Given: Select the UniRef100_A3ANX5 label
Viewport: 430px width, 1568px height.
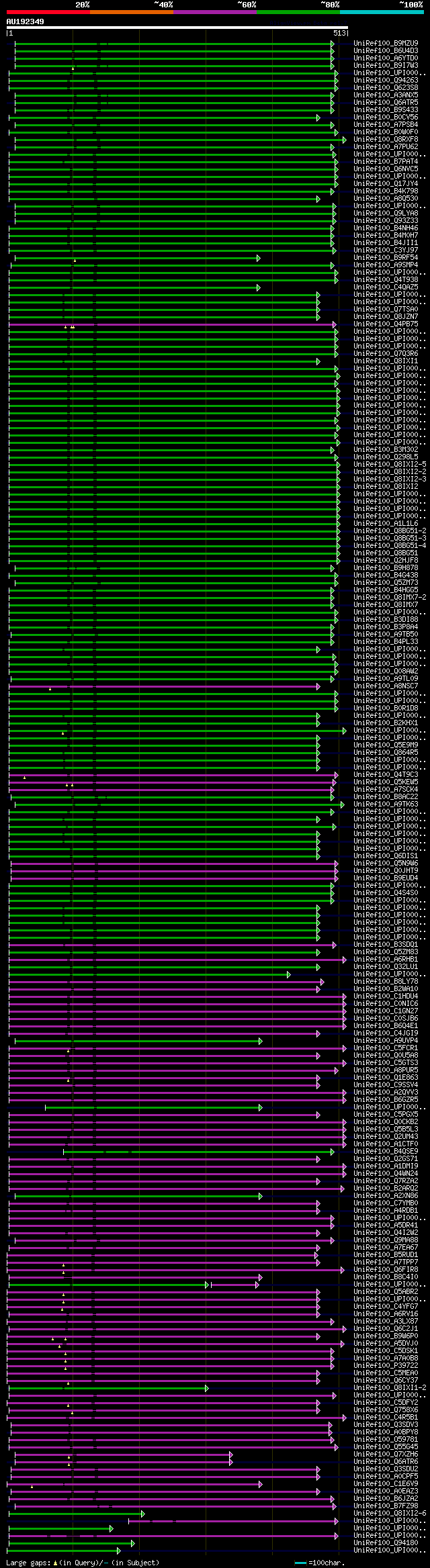Looking at the screenshot, I should 386,95.
